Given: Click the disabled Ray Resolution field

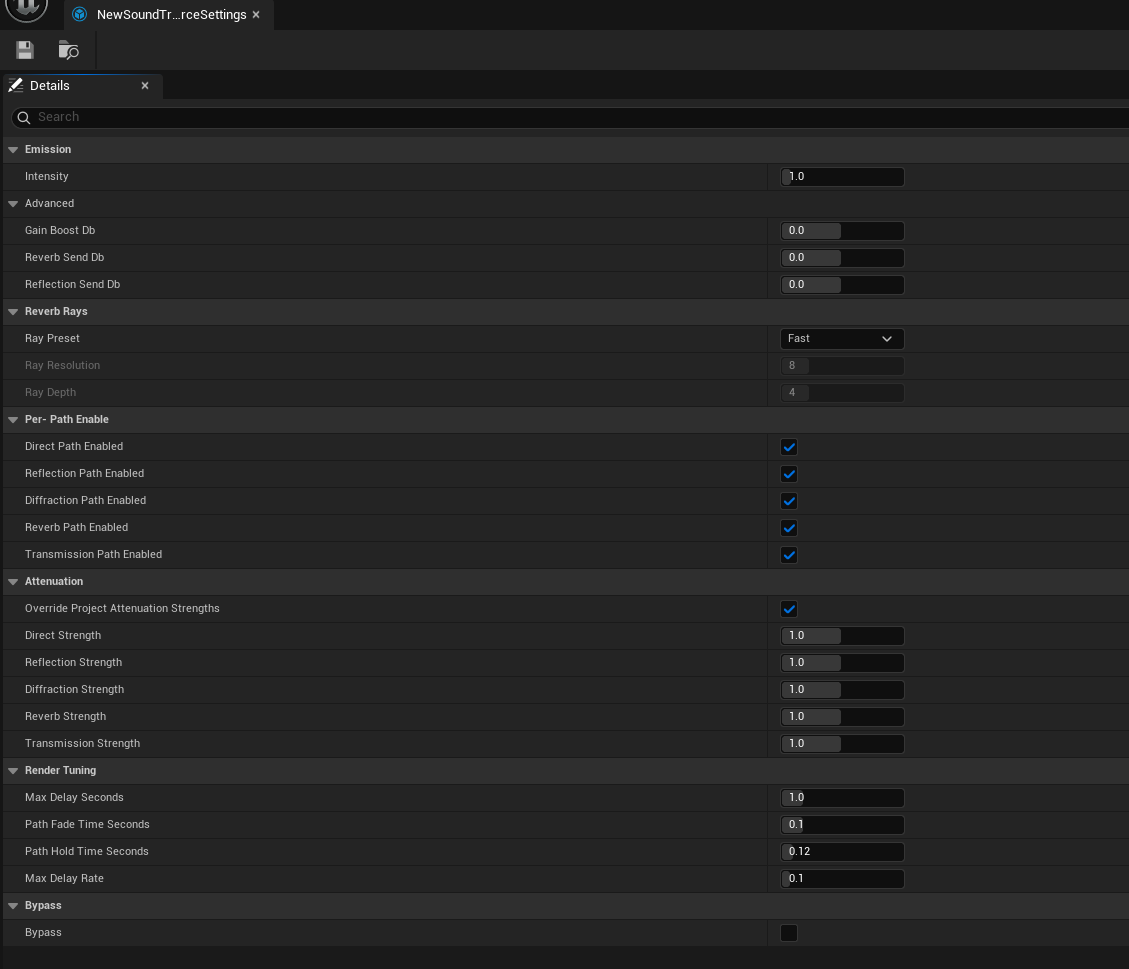Looking at the screenshot, I should click(842, 366).
